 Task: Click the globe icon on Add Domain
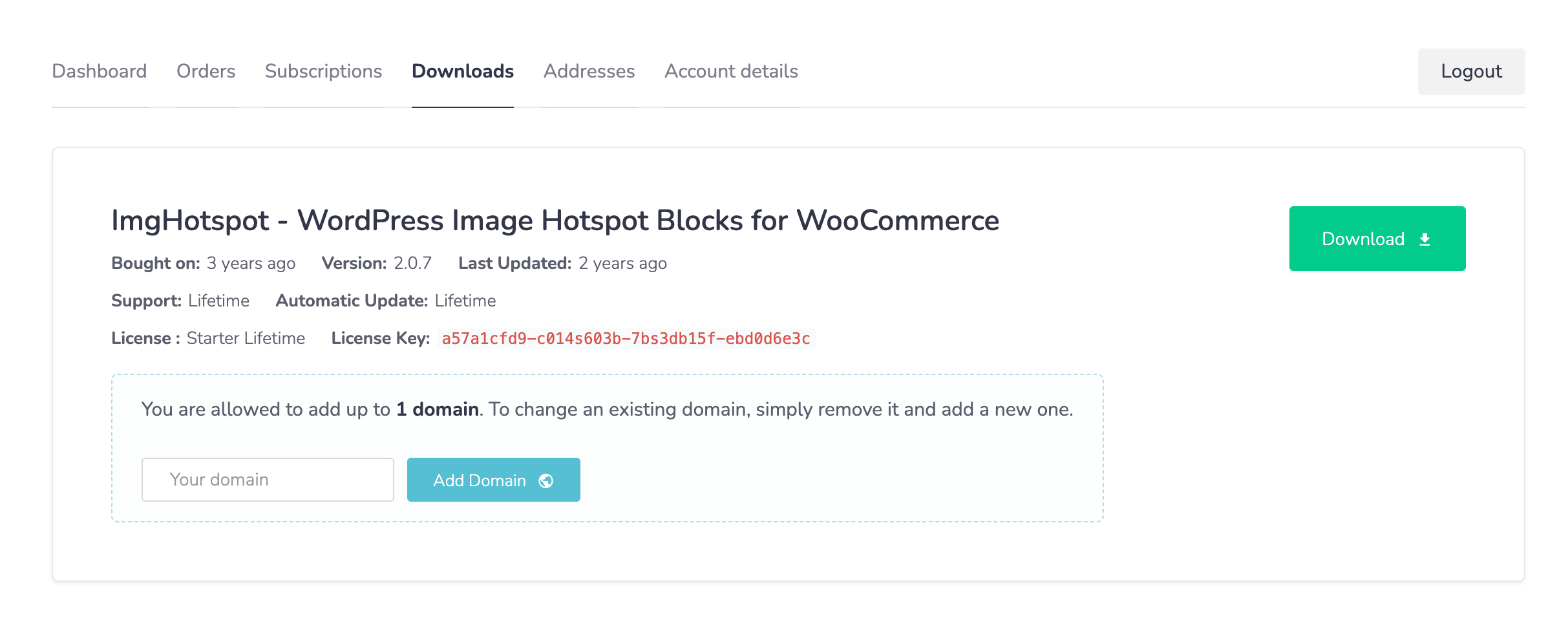pyautogui.click(x=546, y=480)
